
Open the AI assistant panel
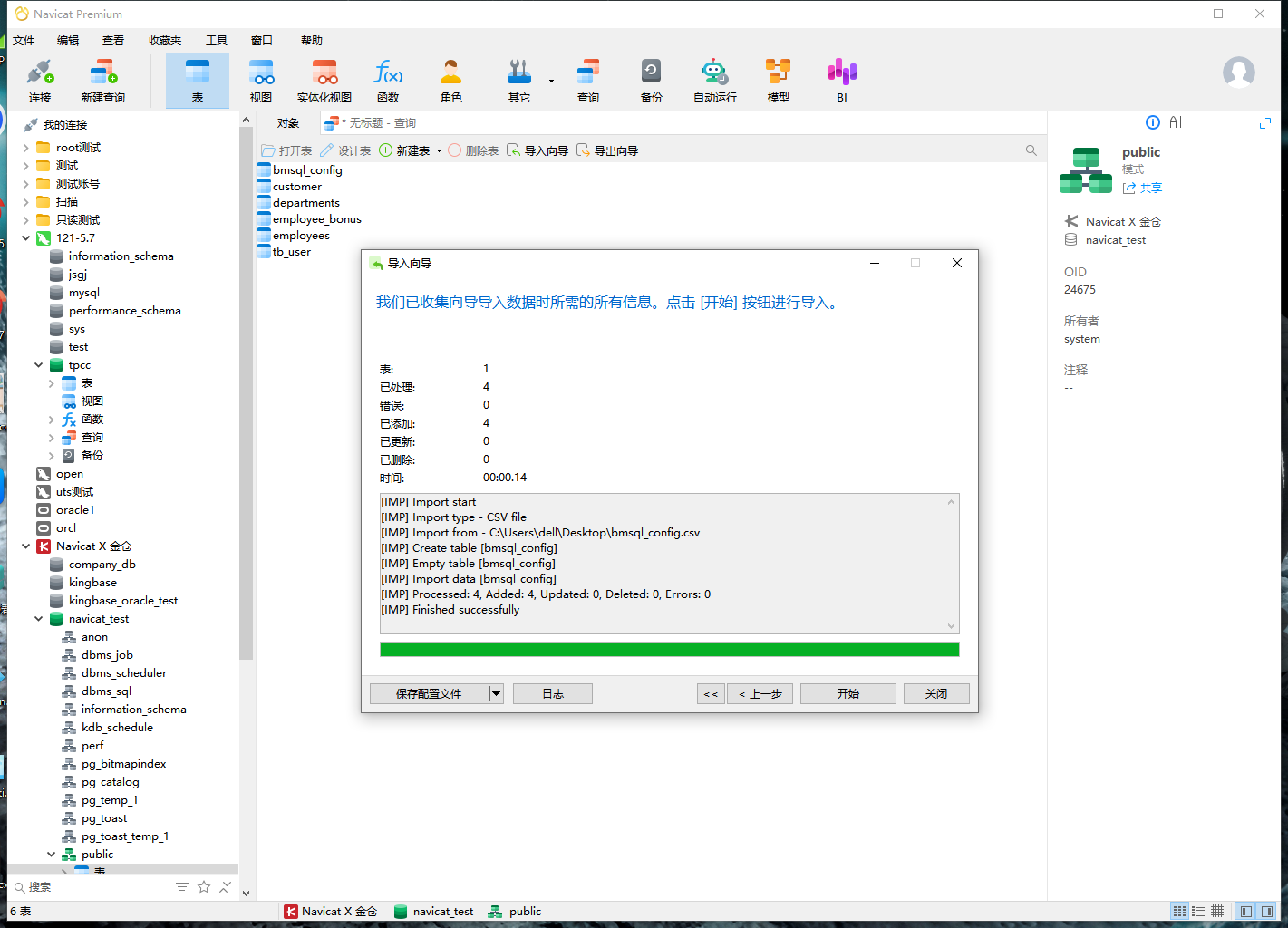click(1176, 122)
